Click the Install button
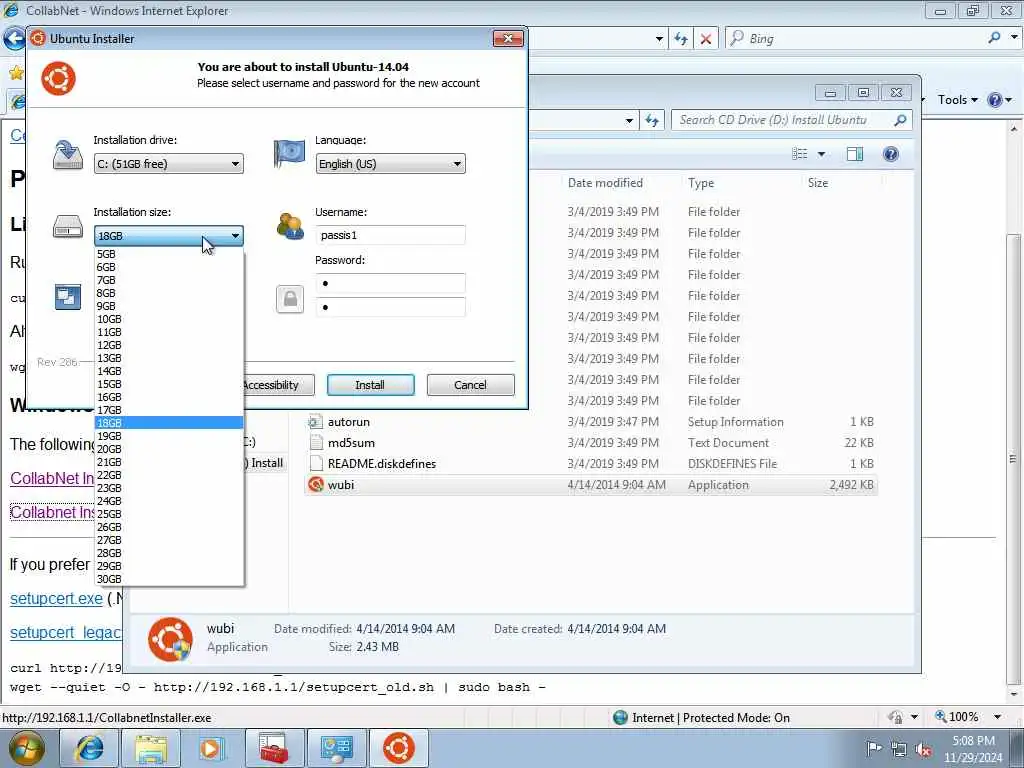 (370, 385)
